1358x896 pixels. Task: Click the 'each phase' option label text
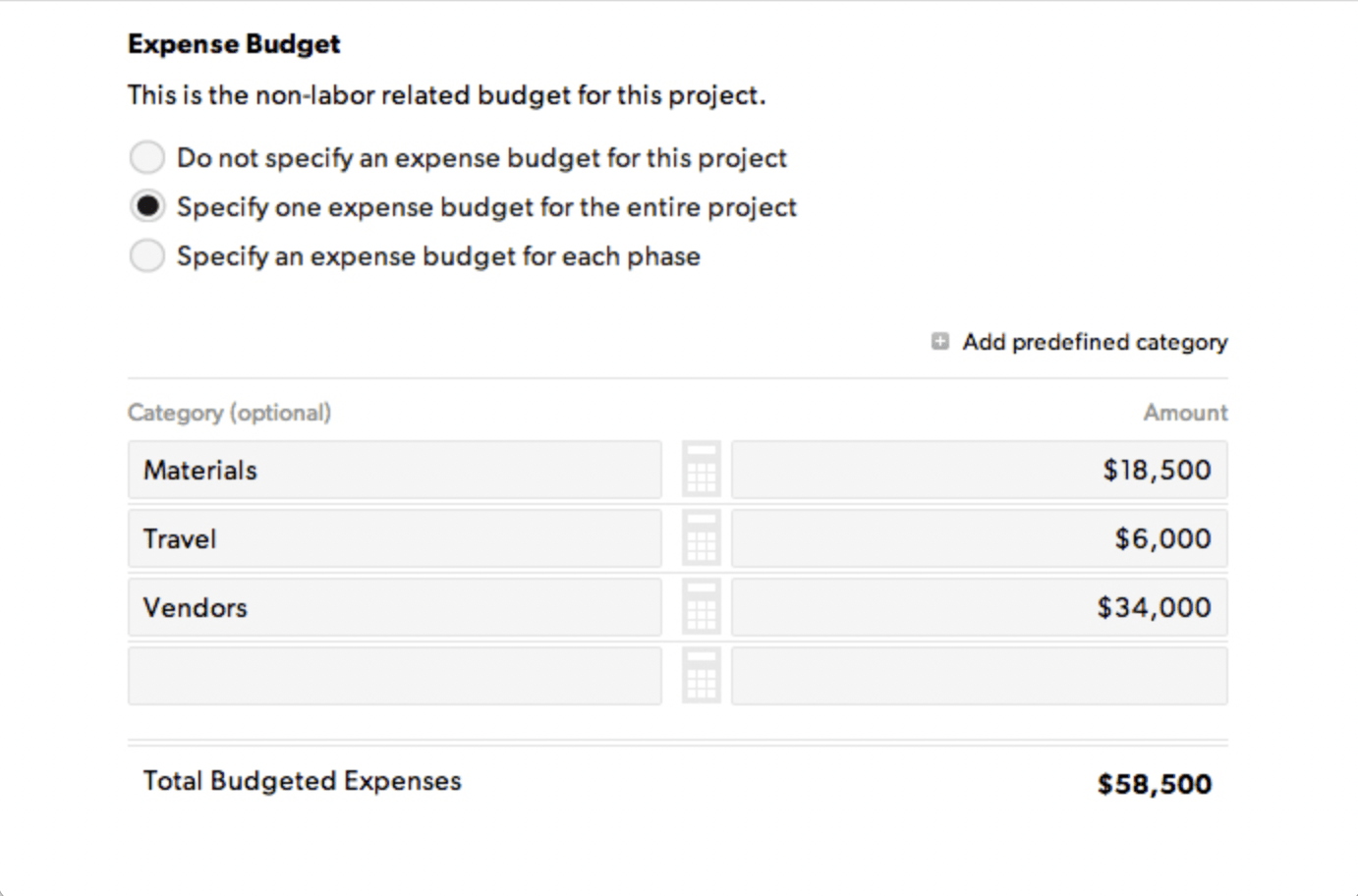[438, 256]
